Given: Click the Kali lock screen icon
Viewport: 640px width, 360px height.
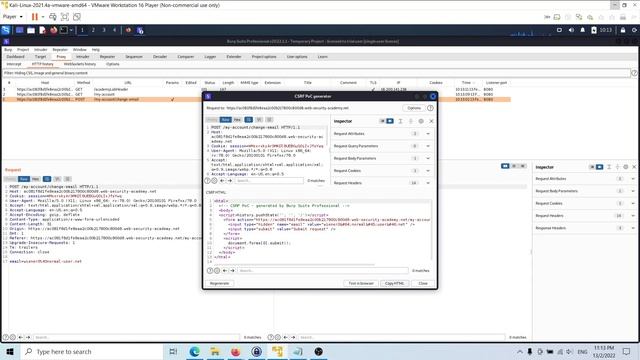Looking at the screenshot, I should point(623,30).
